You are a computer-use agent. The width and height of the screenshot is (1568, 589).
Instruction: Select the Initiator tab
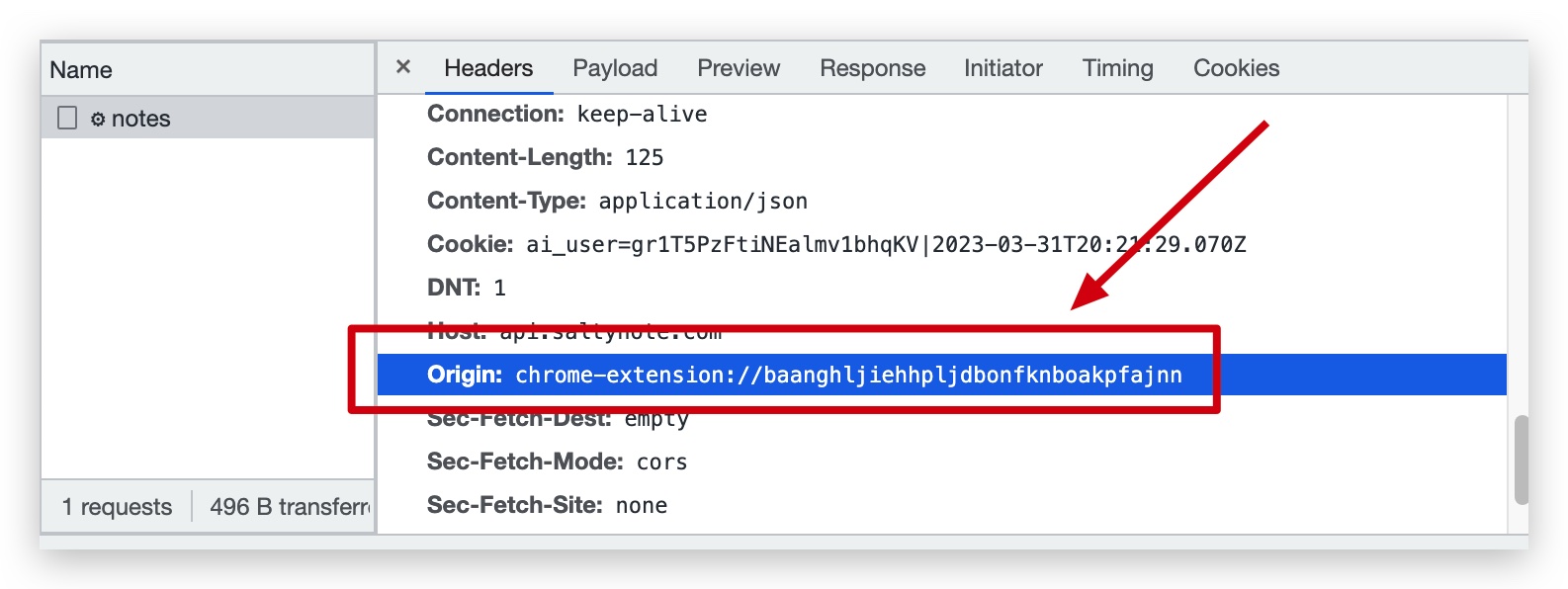coord(1002,67)
